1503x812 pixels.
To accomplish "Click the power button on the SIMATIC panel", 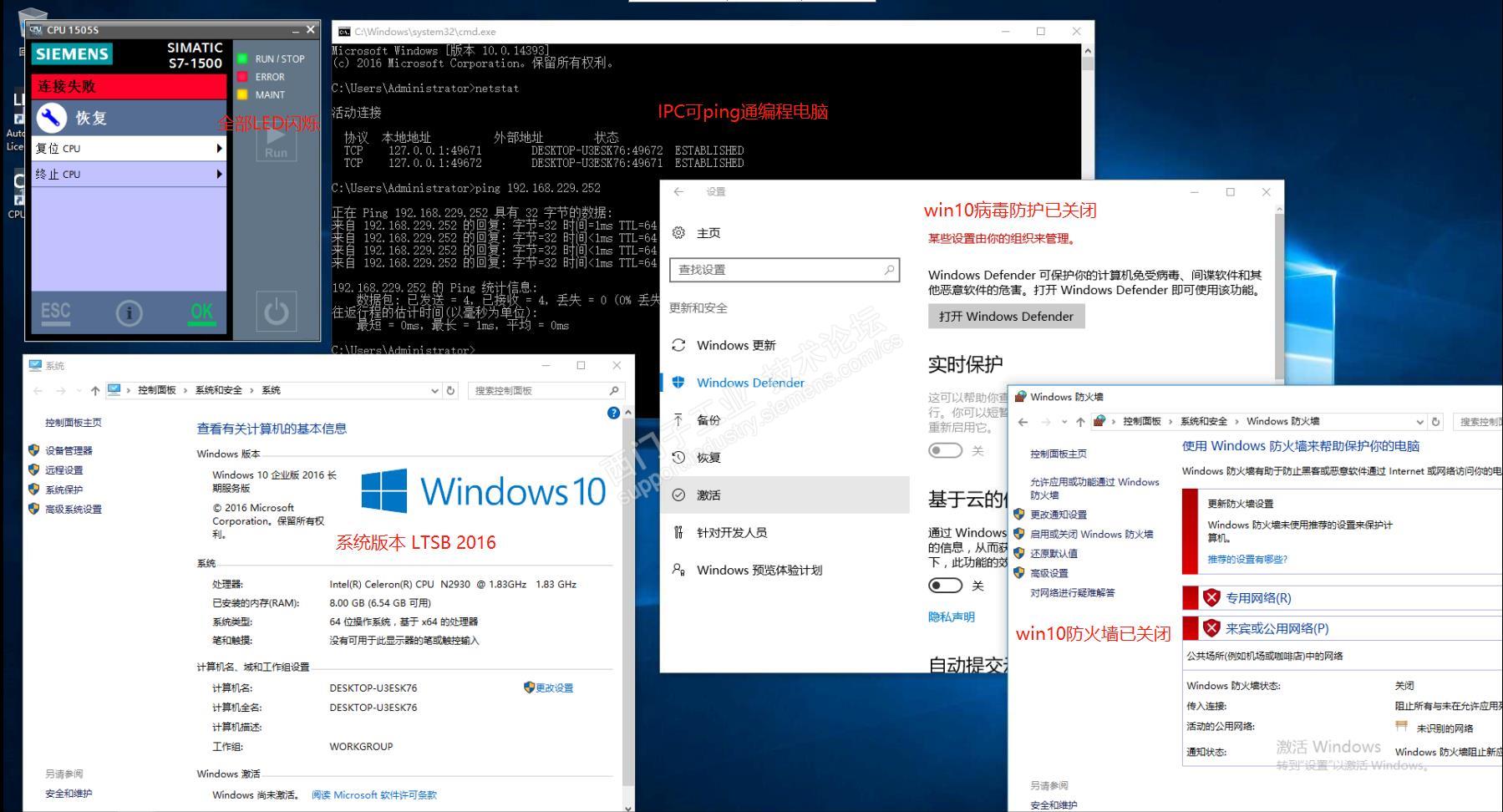I will (x=276, y=312).
